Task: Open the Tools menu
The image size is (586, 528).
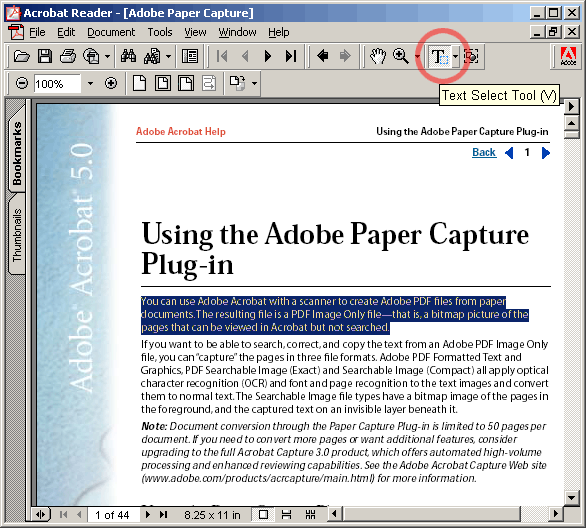Action: pyautogui.click(x=160, y=33)
